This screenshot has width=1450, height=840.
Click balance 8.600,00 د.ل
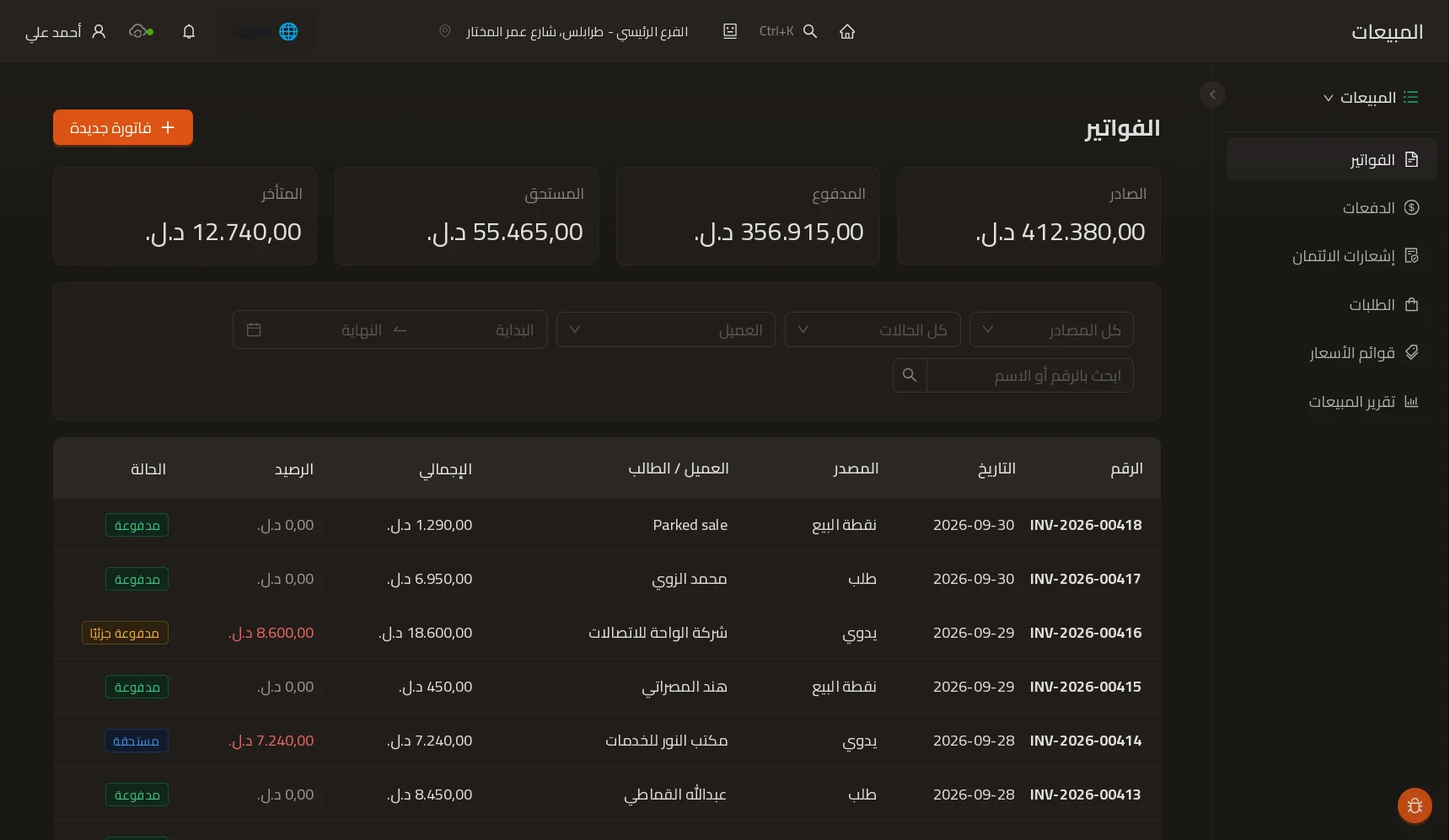click(x=271, y=633)
